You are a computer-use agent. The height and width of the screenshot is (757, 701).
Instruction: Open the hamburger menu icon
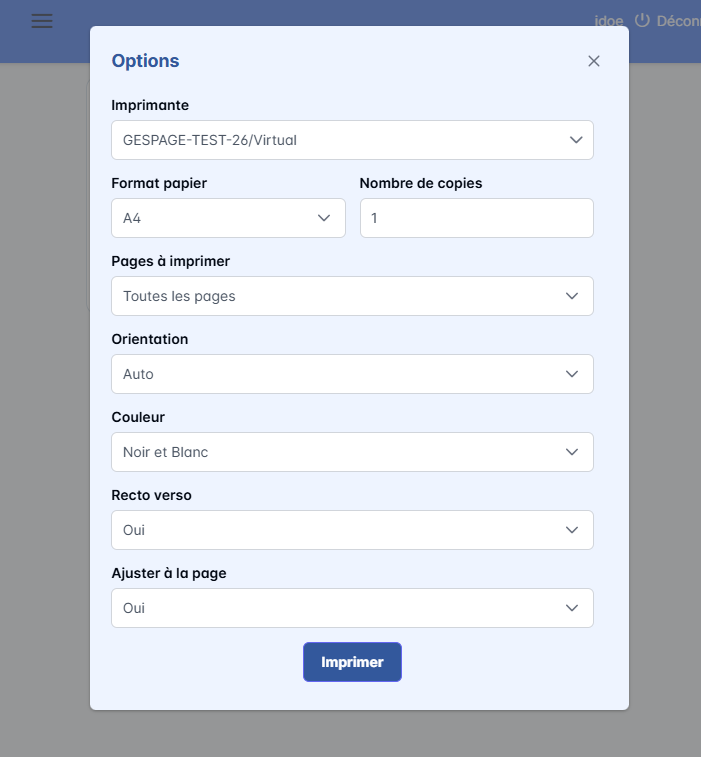pos(42,21)
